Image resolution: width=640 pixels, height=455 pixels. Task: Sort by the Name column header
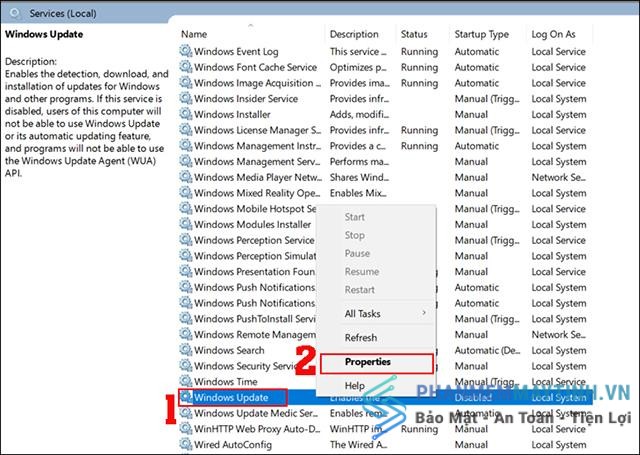[x=194, y=34]
